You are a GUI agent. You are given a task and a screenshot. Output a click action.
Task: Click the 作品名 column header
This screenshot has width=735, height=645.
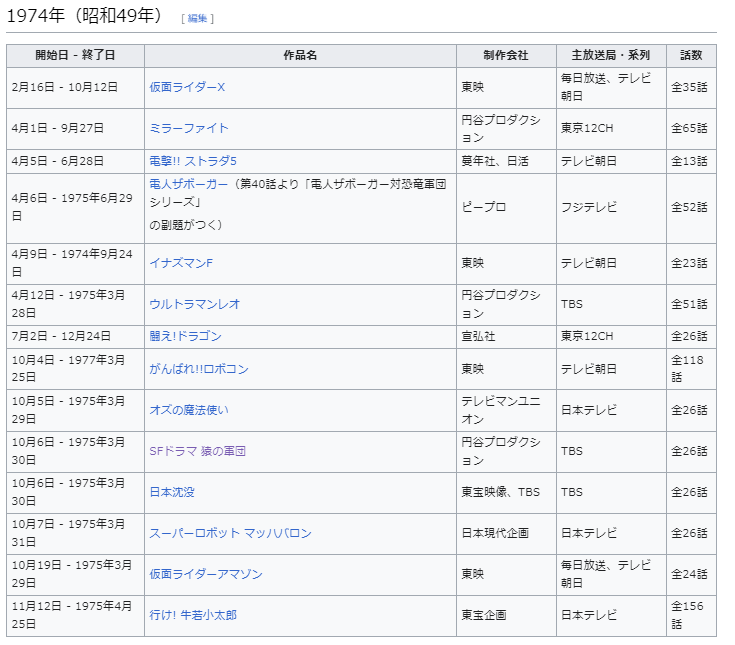click(300, 56)
